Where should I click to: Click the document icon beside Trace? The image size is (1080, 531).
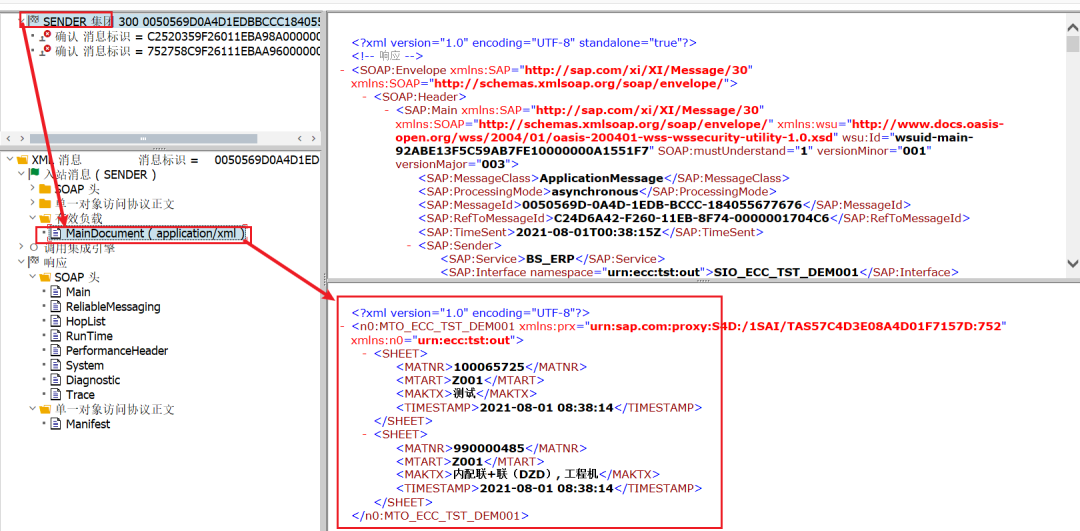tap(56, 395)
